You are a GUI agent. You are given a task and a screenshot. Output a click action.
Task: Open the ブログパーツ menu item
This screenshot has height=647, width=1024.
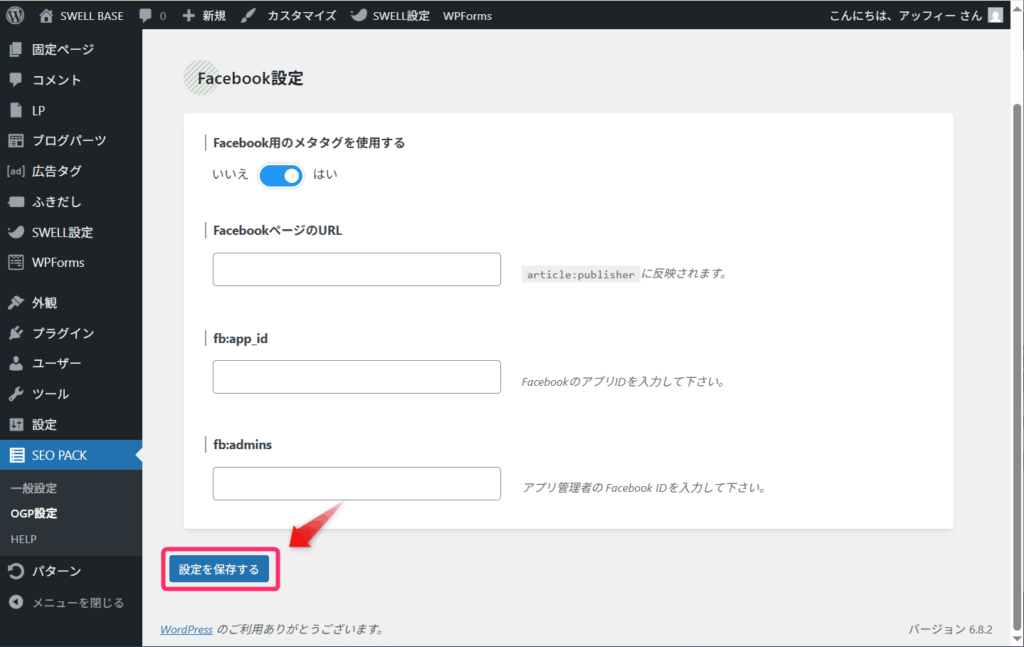coord(71,140)
